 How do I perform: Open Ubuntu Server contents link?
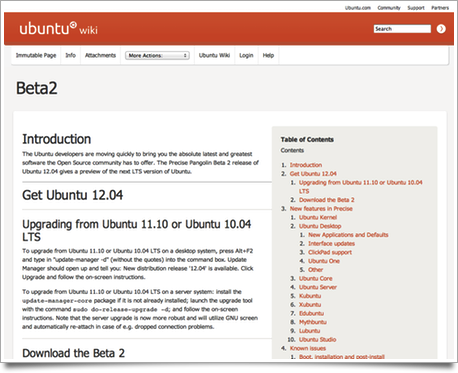tap(318, 287)
